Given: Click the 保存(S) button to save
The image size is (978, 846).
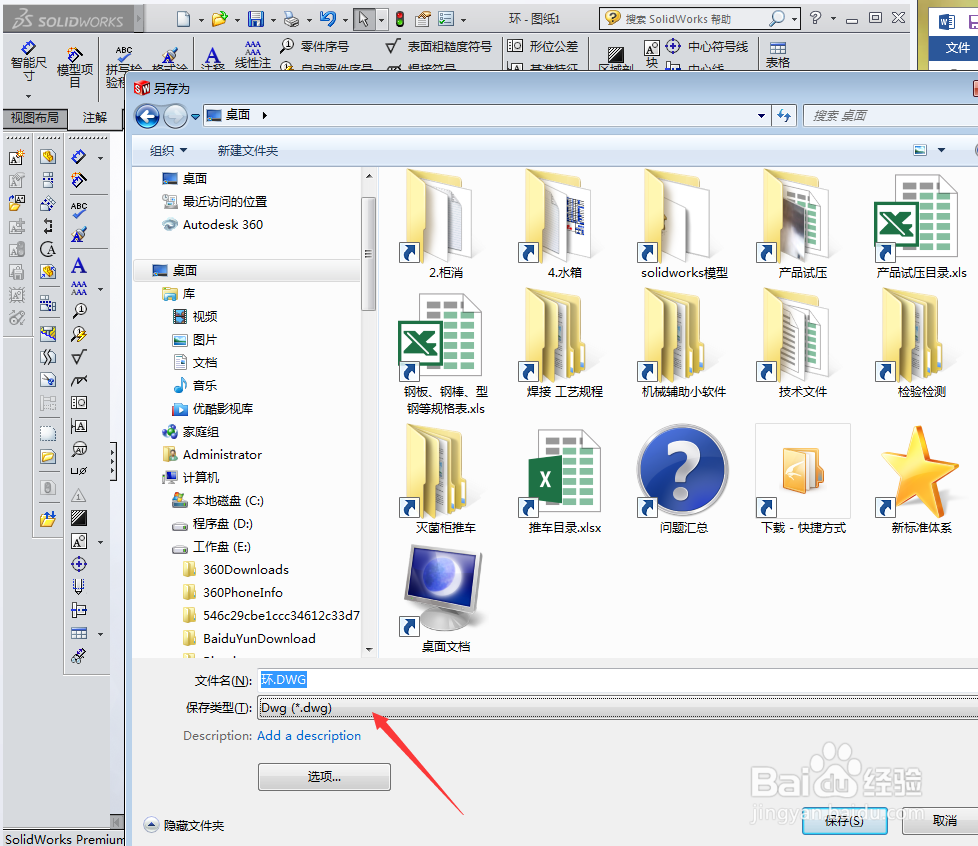Looking at the screenshot, I should [843, 821].
